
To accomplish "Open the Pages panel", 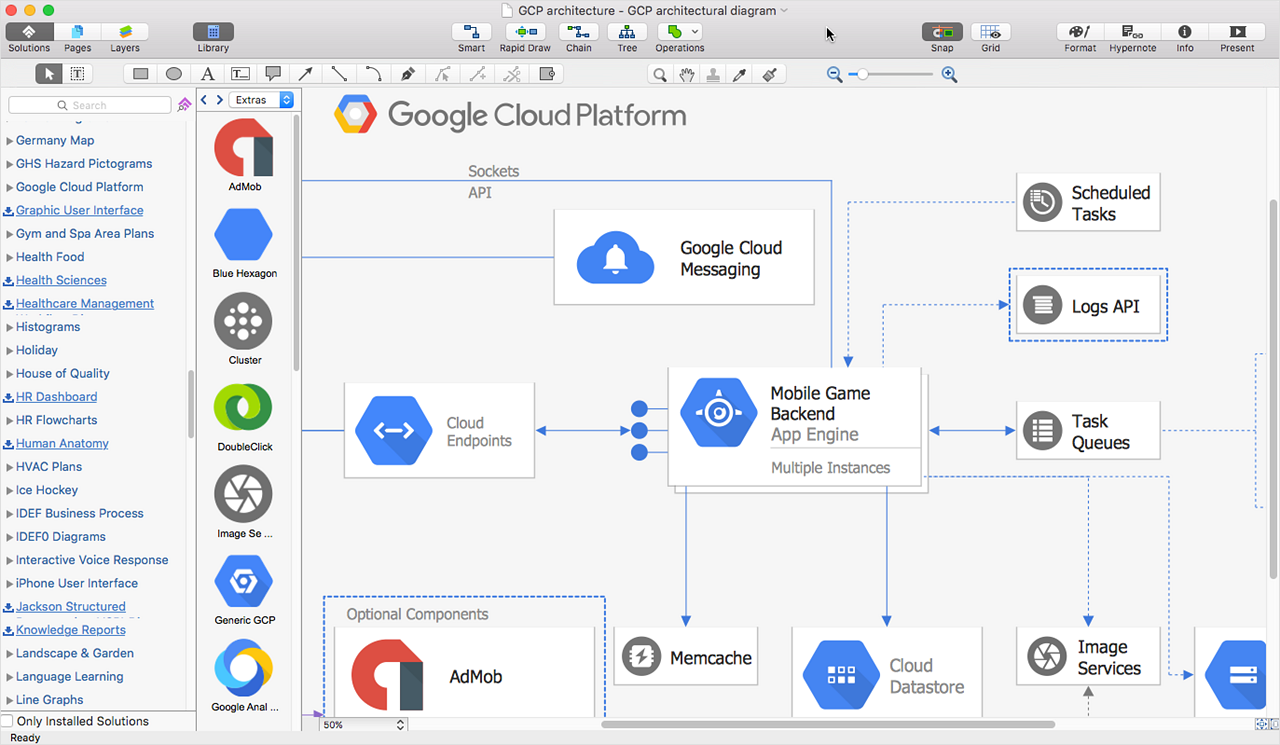I will [77, 32].
